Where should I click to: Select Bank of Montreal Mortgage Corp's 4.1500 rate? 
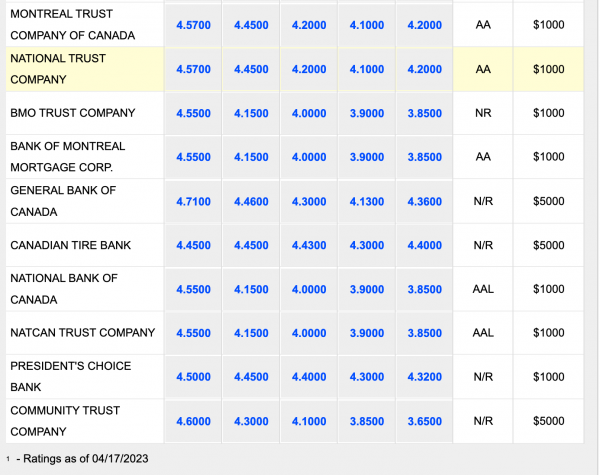coord(250,158)
